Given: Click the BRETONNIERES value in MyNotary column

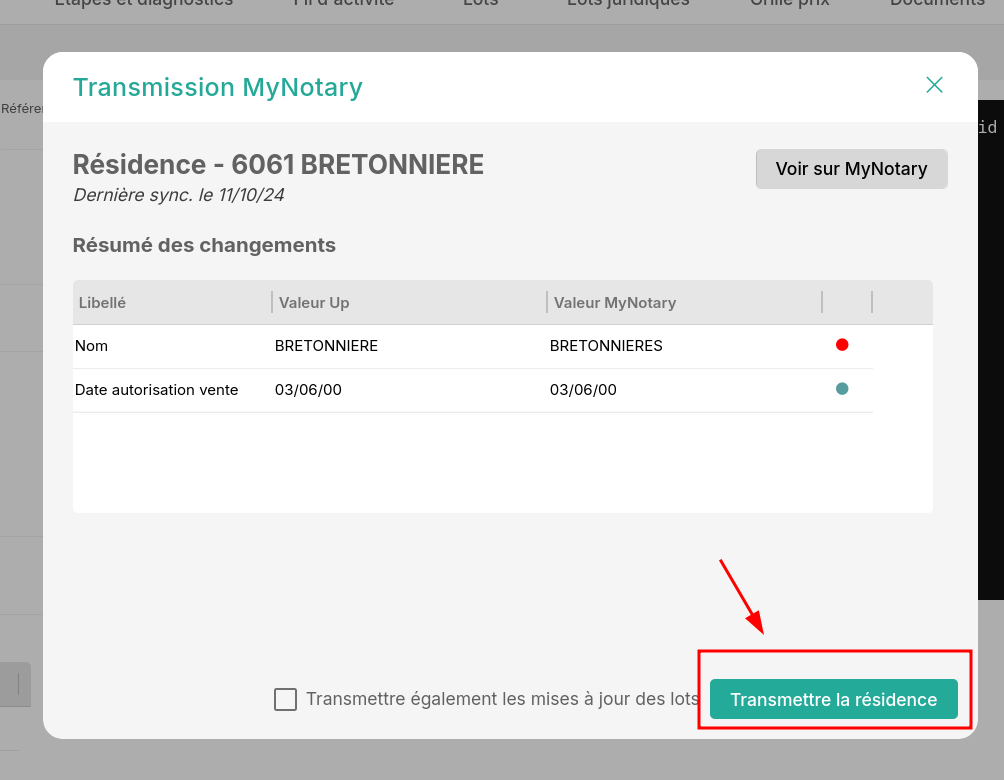Looking at the screenshot, I should click(606, 346).
